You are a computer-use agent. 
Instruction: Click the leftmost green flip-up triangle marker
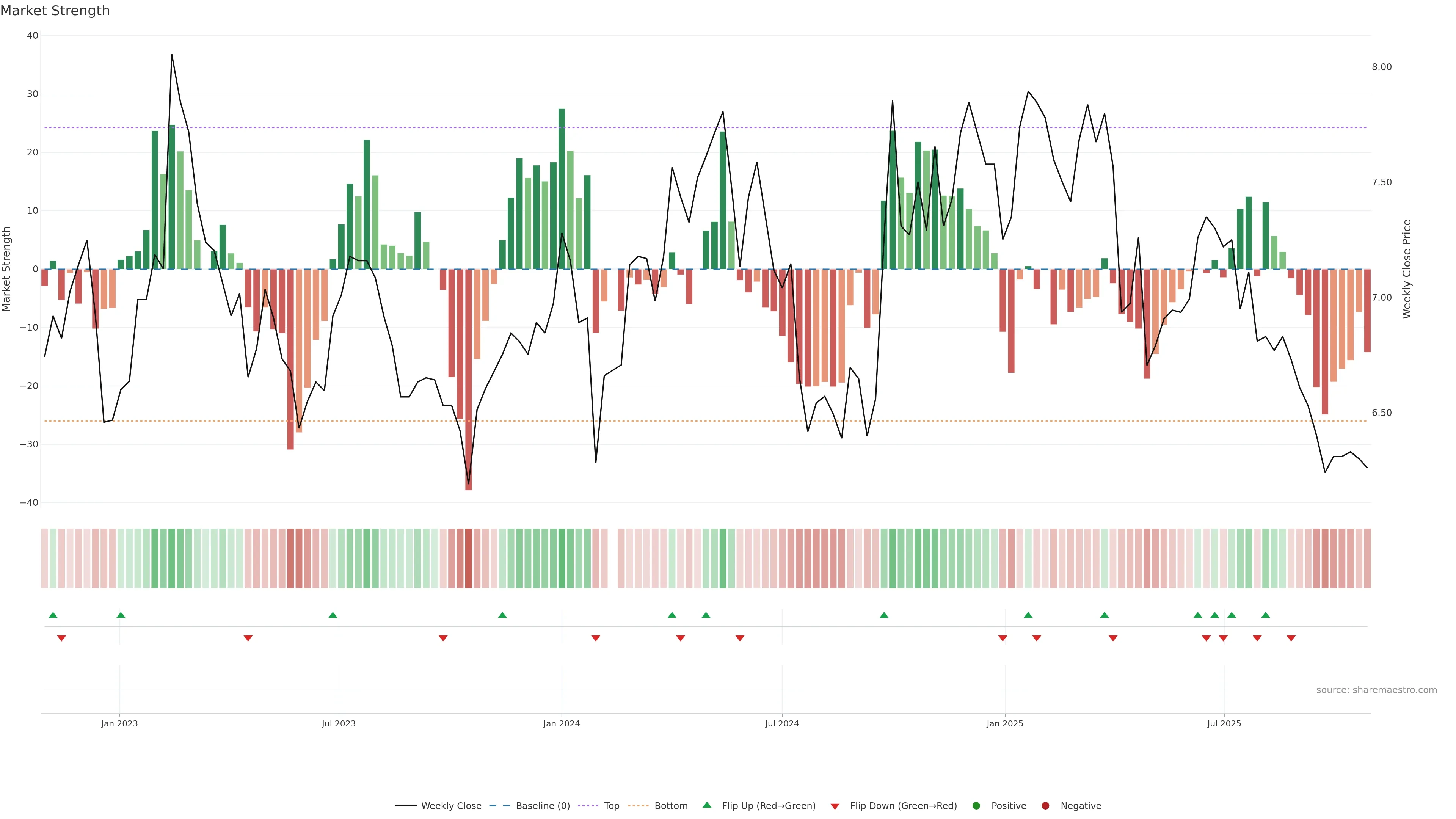coord(53,615)
